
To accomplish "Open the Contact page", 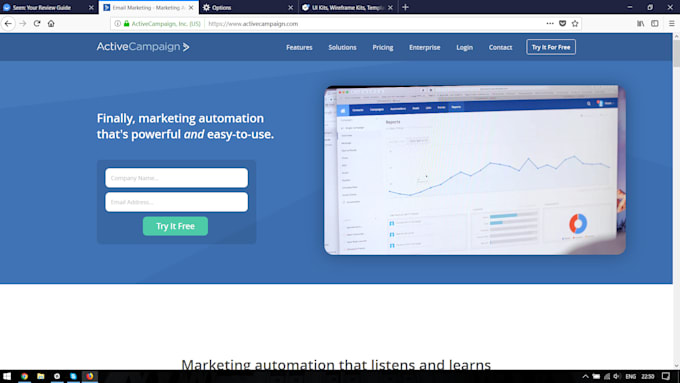I will (x=500, y=47).
